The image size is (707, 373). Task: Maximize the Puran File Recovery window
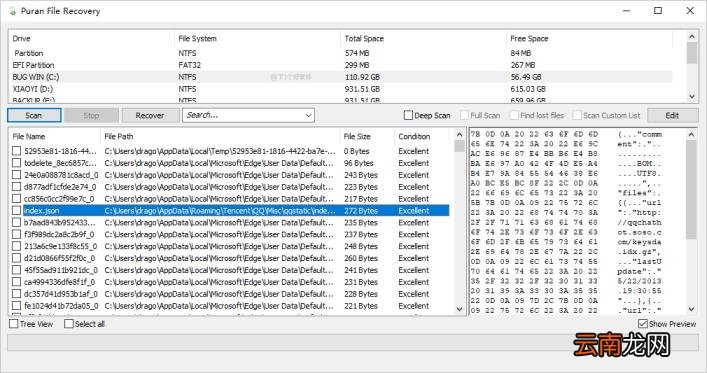click(x=658, y=11)
